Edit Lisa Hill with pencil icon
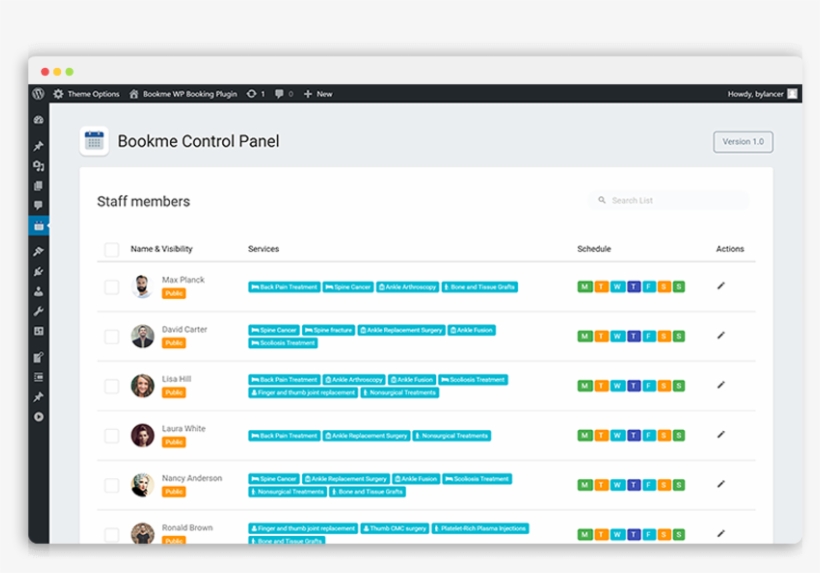The image size is (820, 573). (721, 385)
